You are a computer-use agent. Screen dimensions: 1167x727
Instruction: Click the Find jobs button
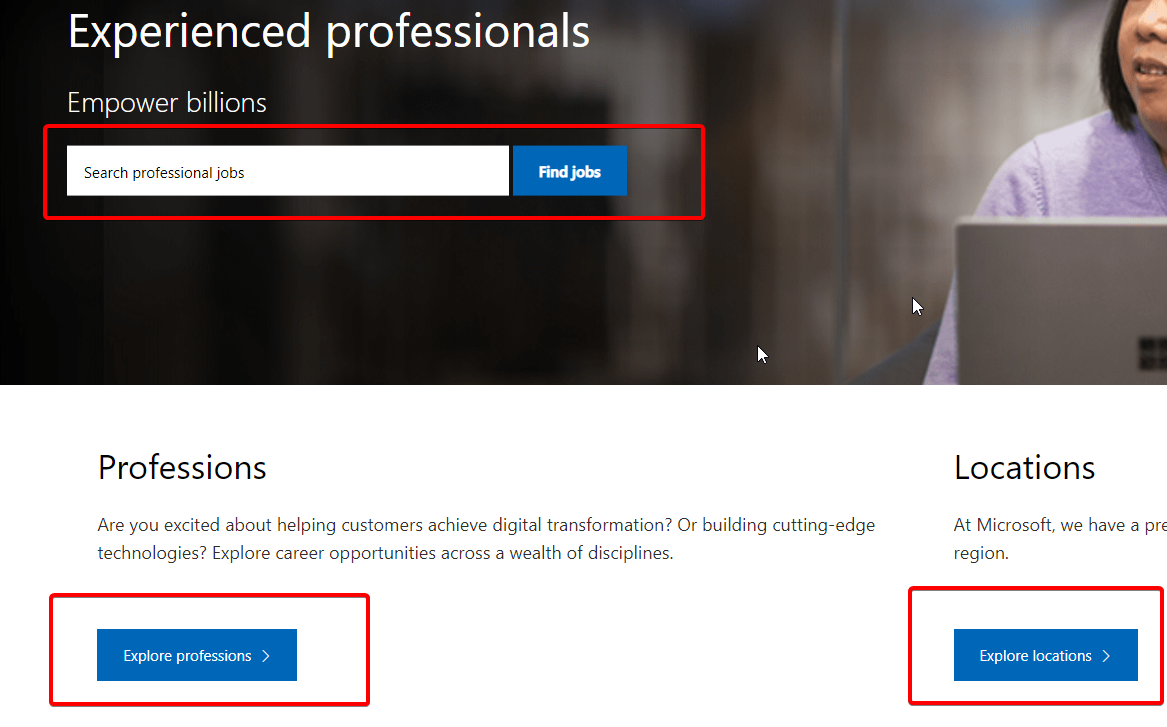pos(569,171)
